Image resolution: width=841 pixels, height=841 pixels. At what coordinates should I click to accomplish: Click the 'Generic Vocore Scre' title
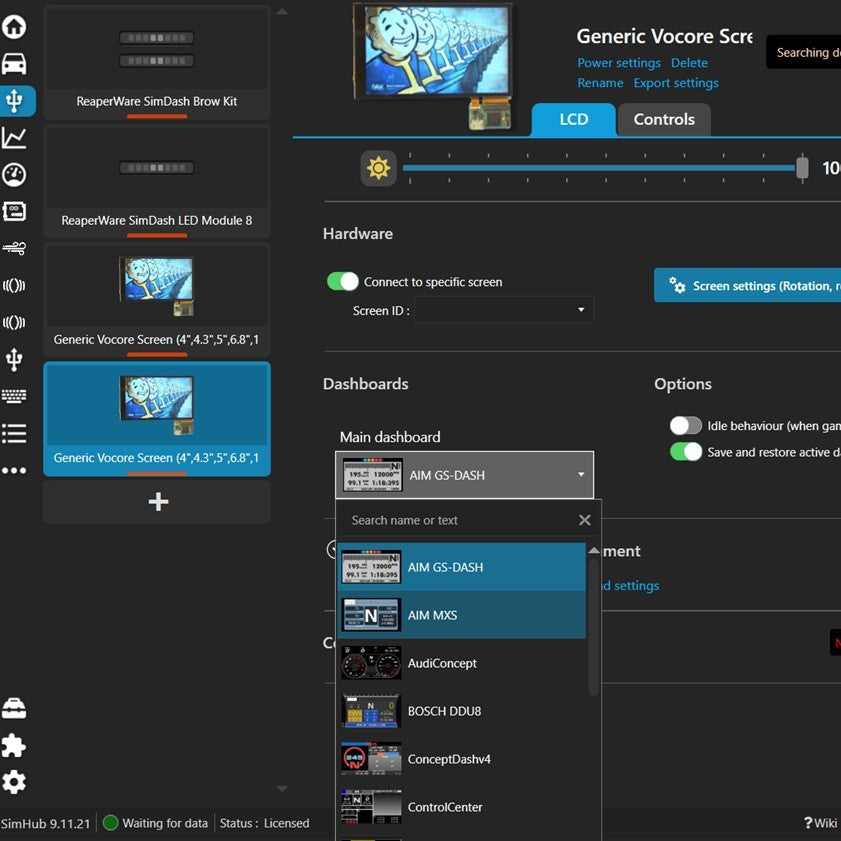[665, 36]
